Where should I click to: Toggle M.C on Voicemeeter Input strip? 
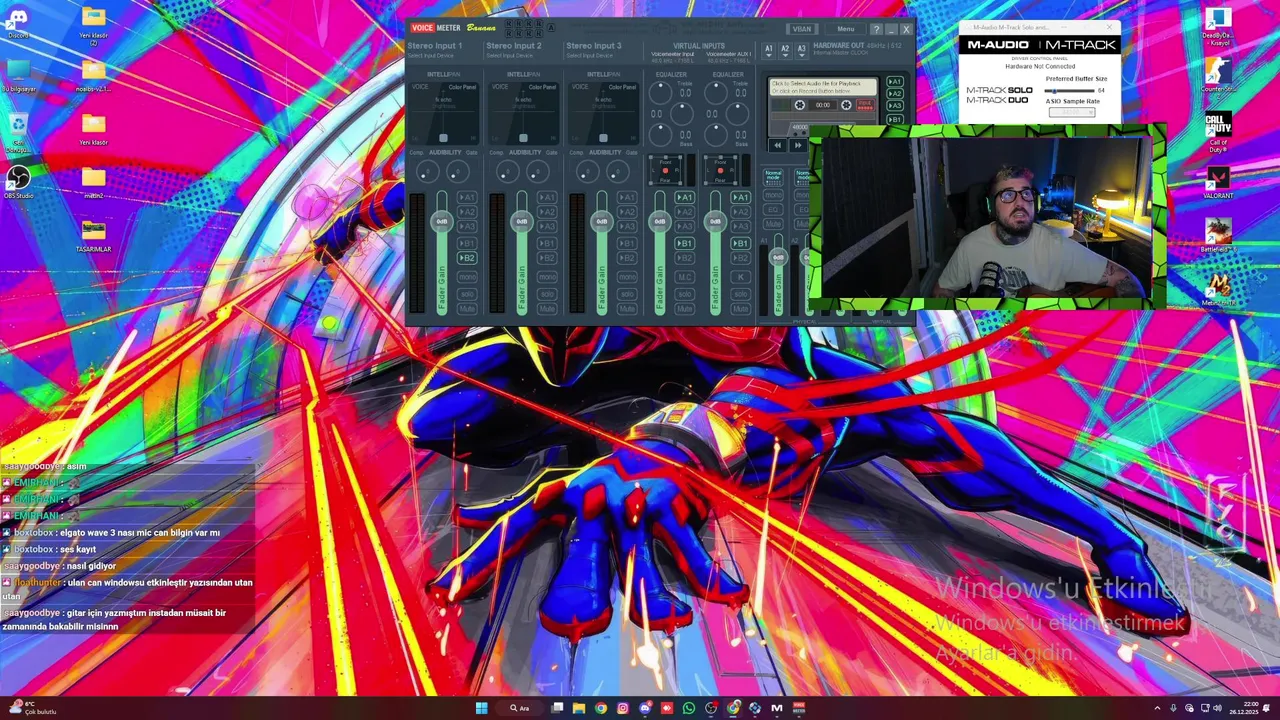tap(684, 277)
